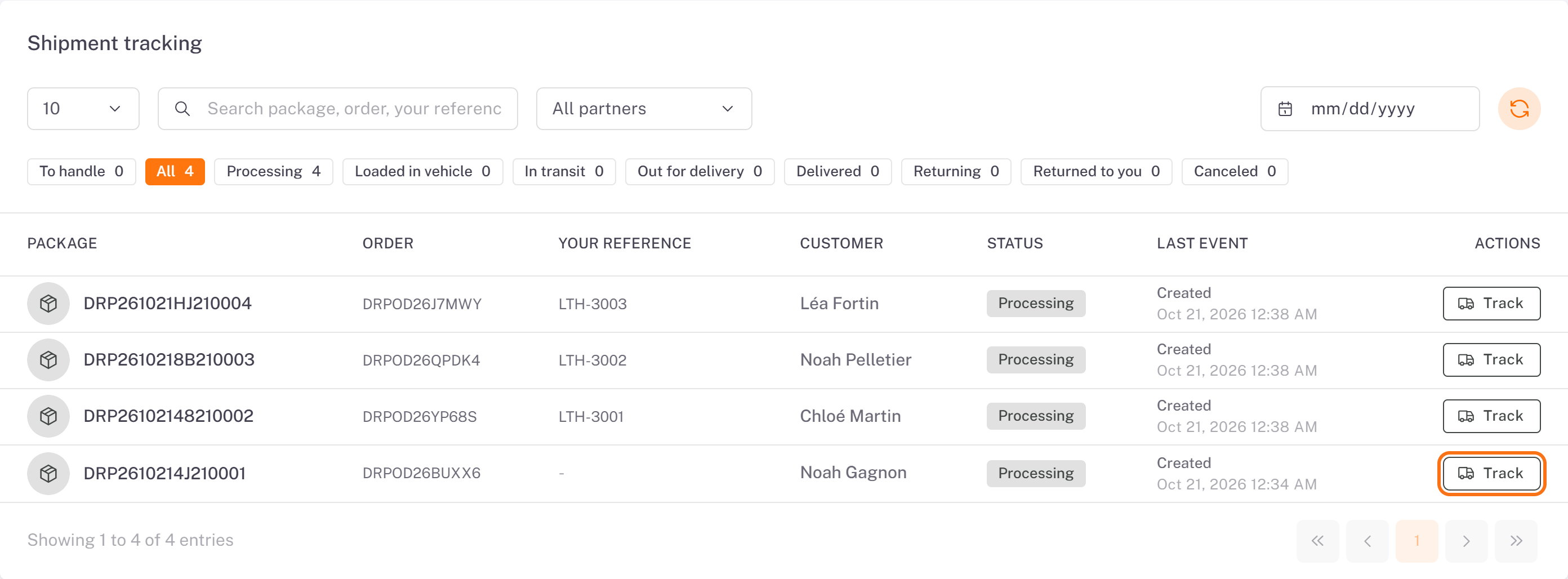
Task: Click order DRPOD26J7MWY
Action: click(422, 304)
